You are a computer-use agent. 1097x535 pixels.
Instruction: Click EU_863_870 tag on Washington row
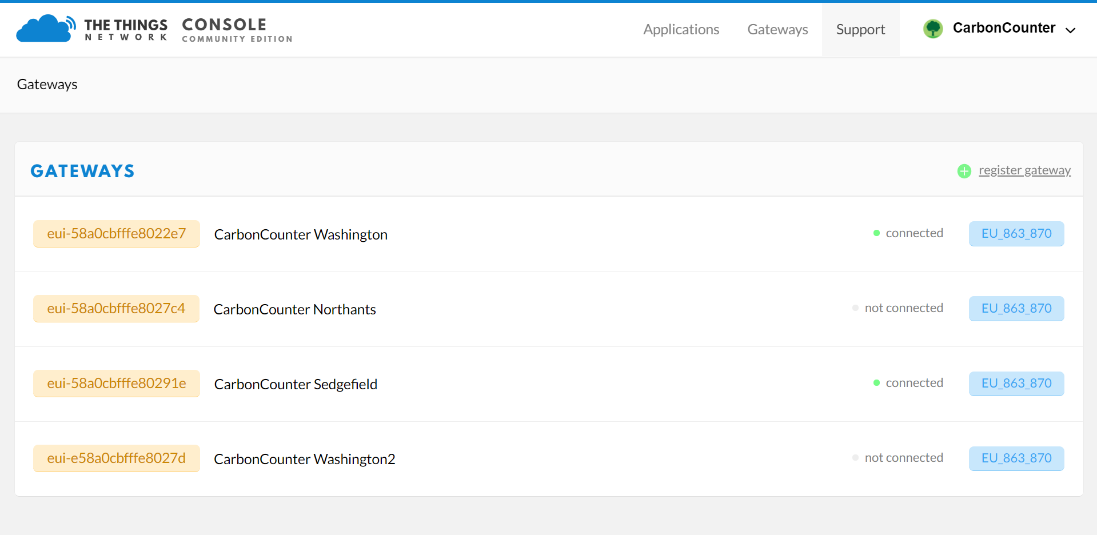(x=1016, y=234)
